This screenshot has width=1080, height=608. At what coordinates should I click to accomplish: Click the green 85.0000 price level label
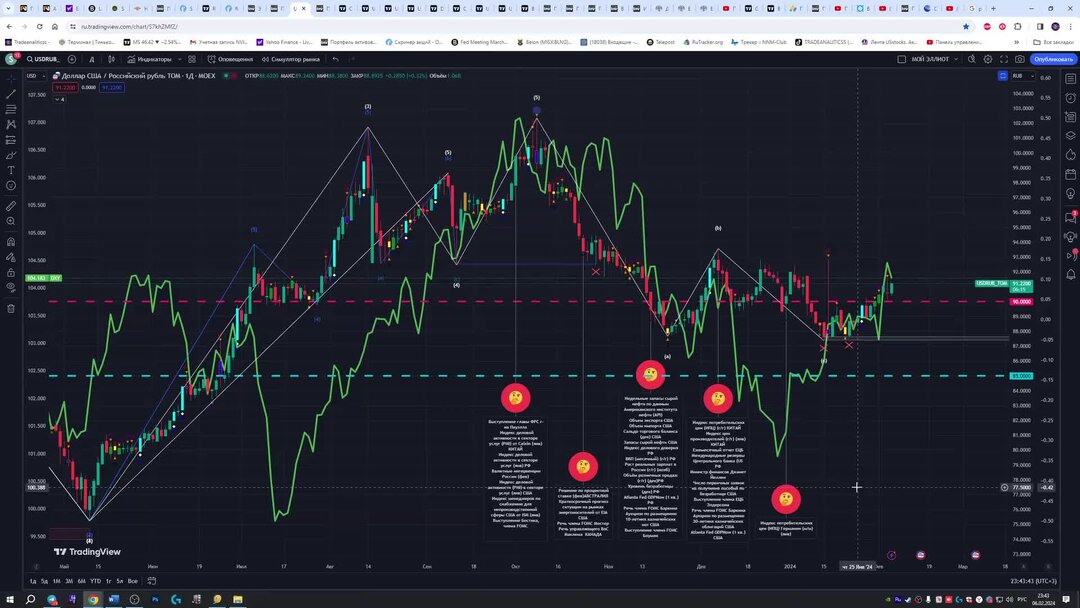(x=1021, y=376)
